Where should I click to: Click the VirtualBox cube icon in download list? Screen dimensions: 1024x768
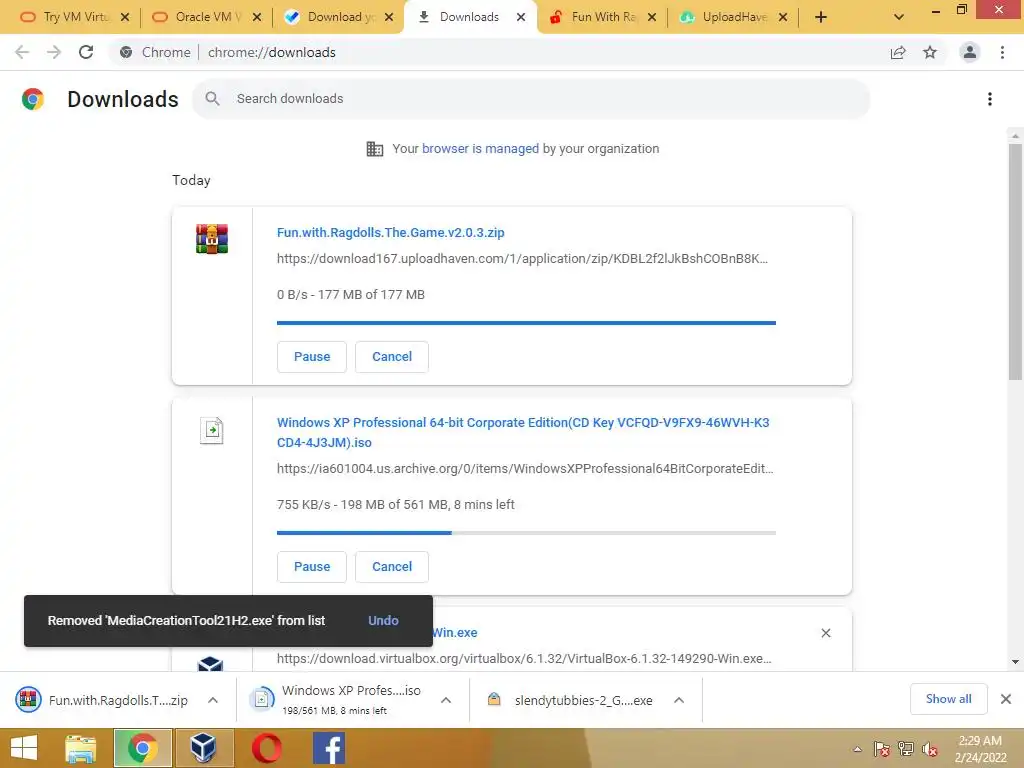[210, 664]
